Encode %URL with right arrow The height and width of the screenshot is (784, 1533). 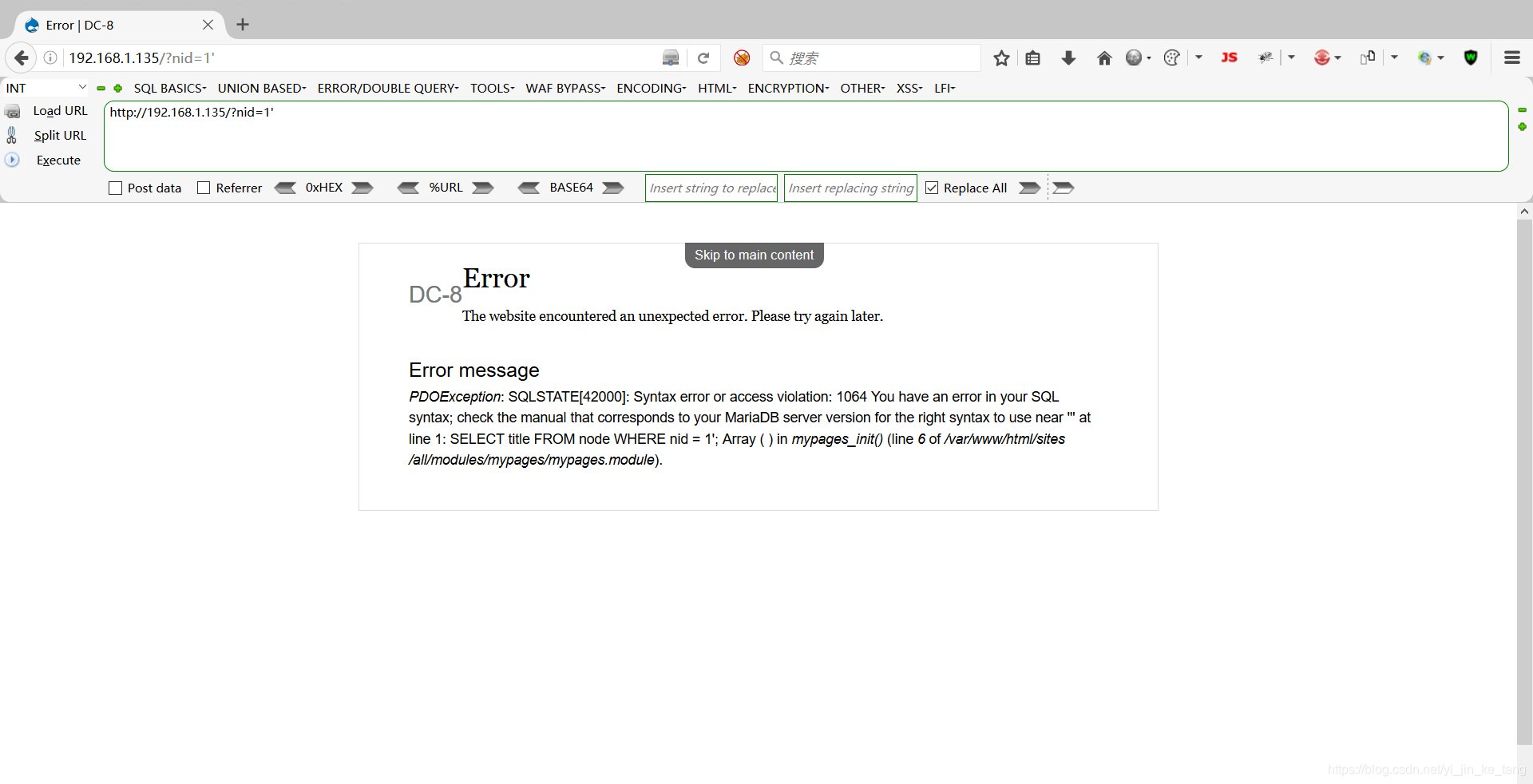[483, 188]
